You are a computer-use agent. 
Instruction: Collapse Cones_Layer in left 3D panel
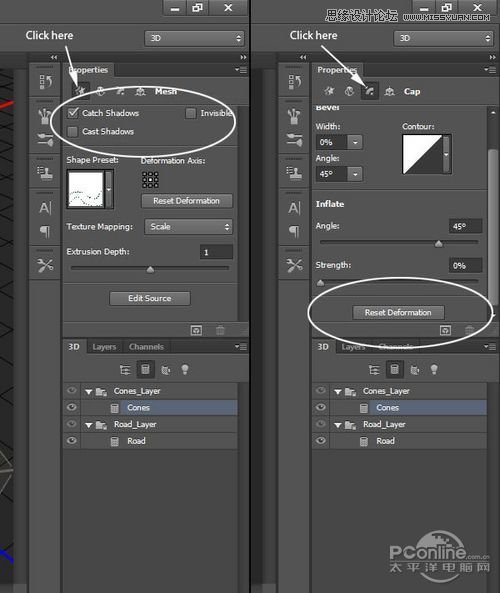(x=89, y=392)
